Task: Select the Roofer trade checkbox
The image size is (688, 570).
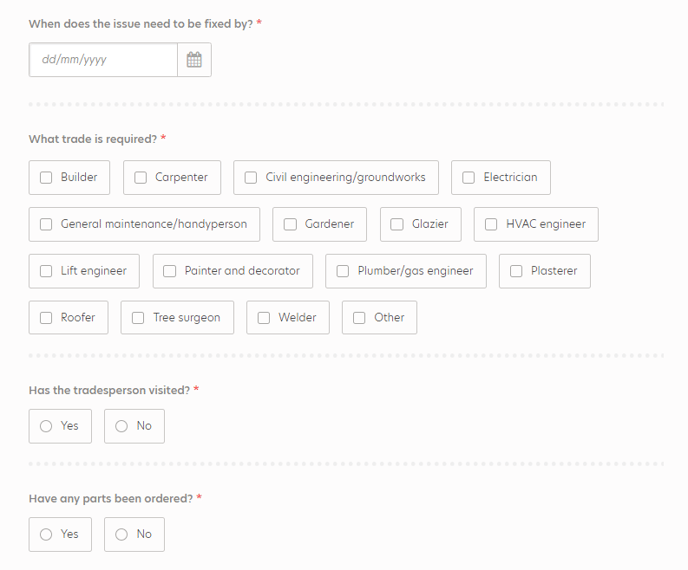Action: pos(46,318)
